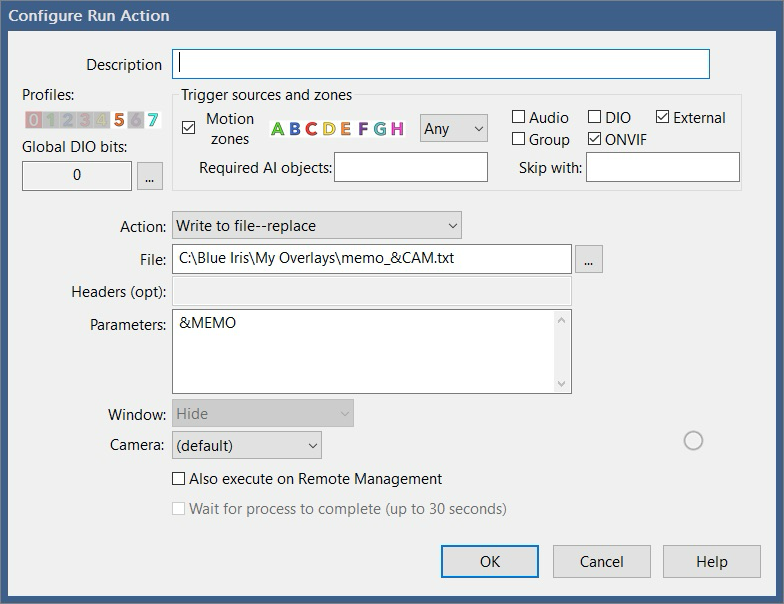Viewport: 784px width, 604px height.
Task: Uncheck the Motion zones checkbox
Action: pyautogui.click(x=189, y=128)
